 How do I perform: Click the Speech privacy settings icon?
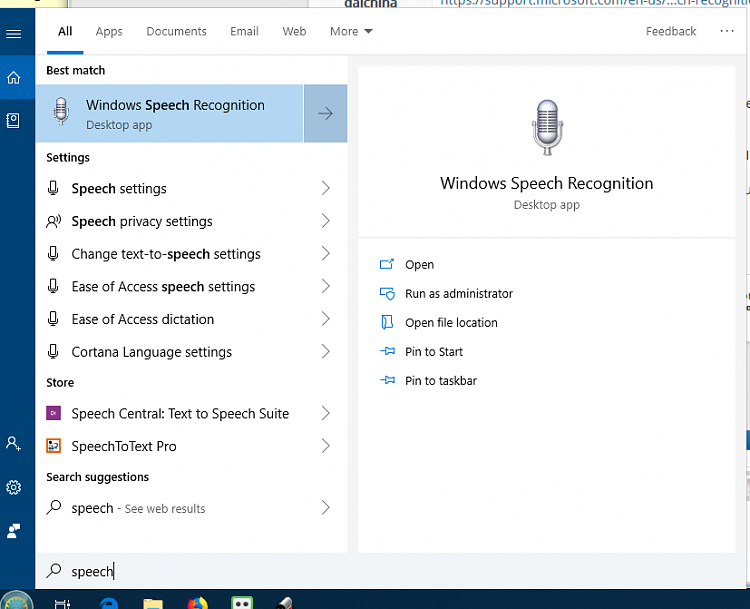[54, 221]
